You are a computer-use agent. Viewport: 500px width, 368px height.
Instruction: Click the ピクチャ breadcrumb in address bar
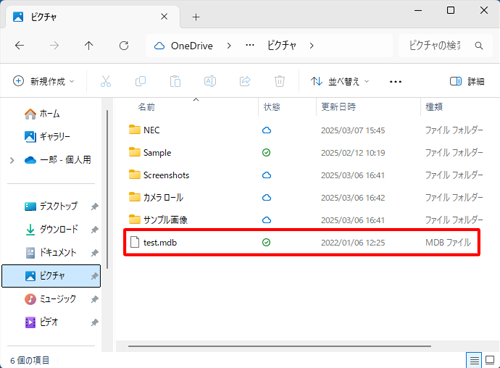coord(282,46)
